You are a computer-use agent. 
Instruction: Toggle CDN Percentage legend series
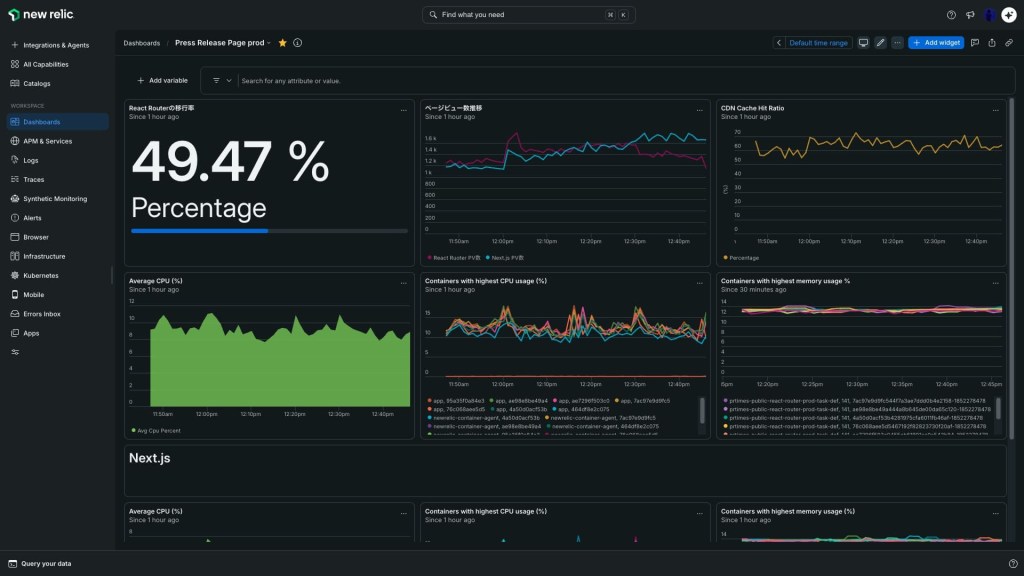pyautogui.click(x=741, y=258)
